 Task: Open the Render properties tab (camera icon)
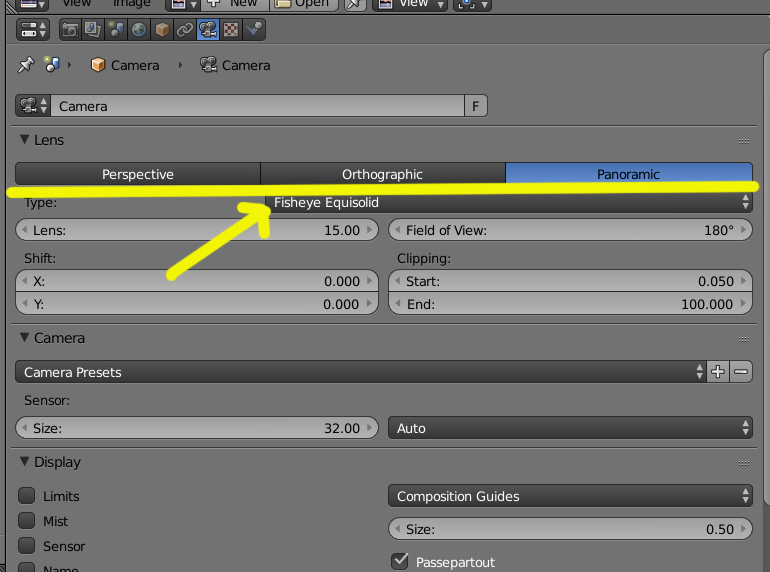pyautogui.click(x=70, y=30)
